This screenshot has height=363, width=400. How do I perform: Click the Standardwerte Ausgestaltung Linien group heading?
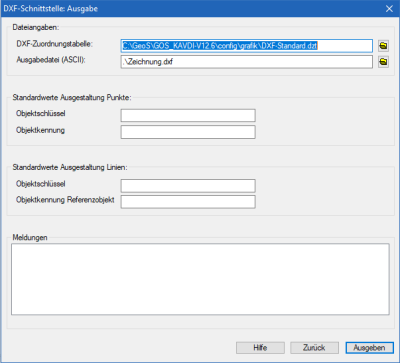tap(70, 167)
